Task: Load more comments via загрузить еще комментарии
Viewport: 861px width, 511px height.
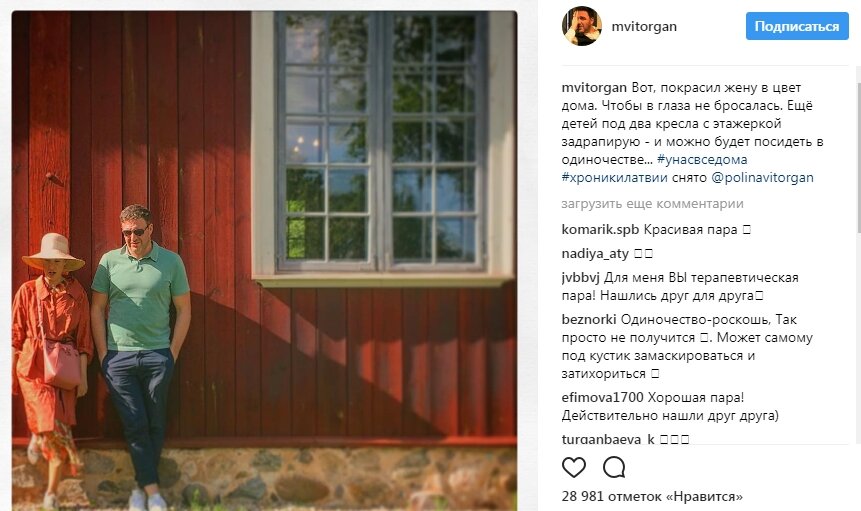Action: pyautogui.click(x=652, y=204)
